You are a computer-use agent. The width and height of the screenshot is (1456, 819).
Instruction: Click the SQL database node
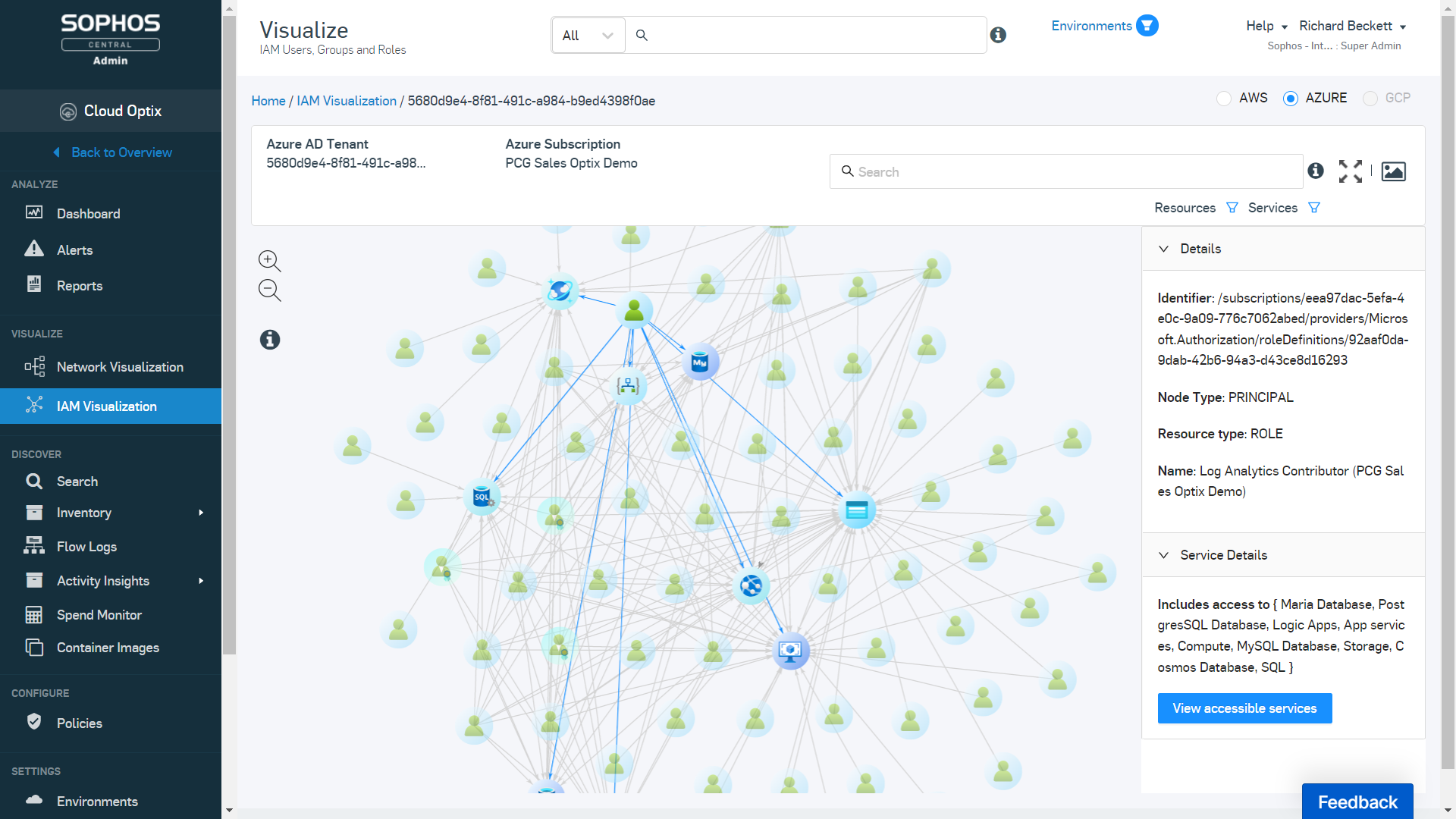[482, 497]
